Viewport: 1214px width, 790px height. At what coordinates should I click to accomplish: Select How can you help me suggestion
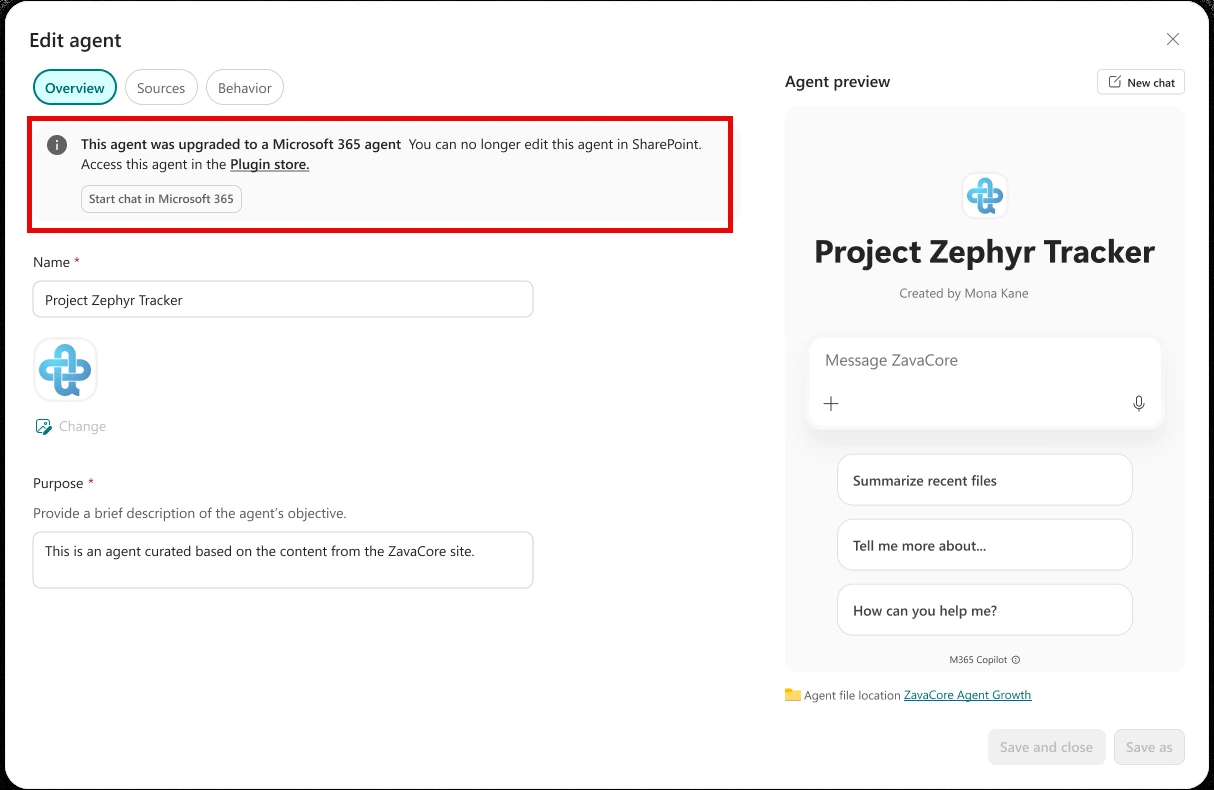985,610
